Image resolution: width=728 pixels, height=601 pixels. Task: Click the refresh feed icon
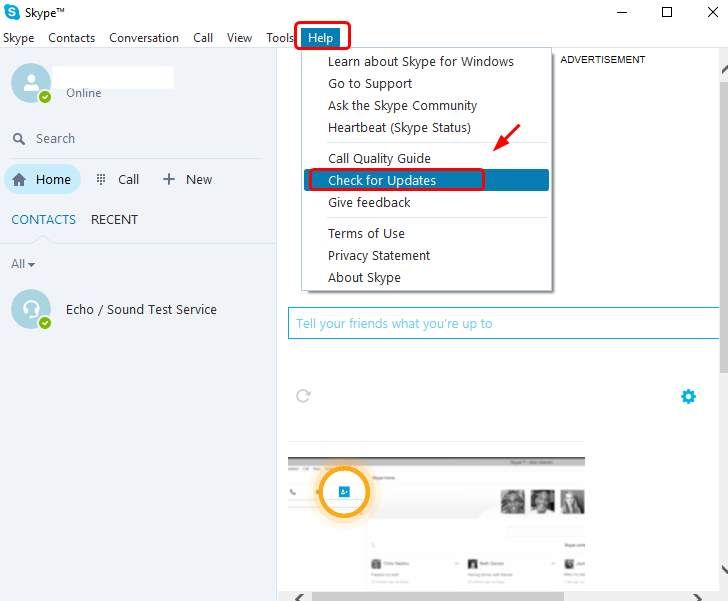[x=303, y=396]
